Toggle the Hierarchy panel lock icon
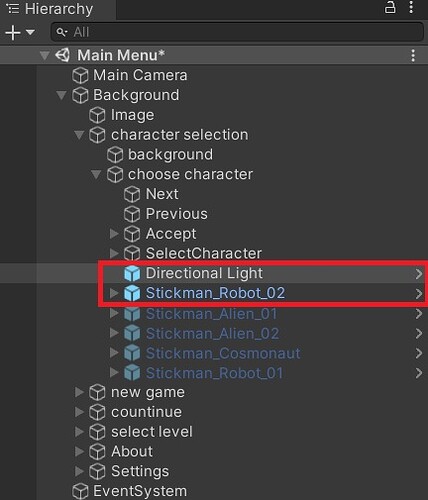The width and height of the screenshot is (428, 500). pos(390,7)
